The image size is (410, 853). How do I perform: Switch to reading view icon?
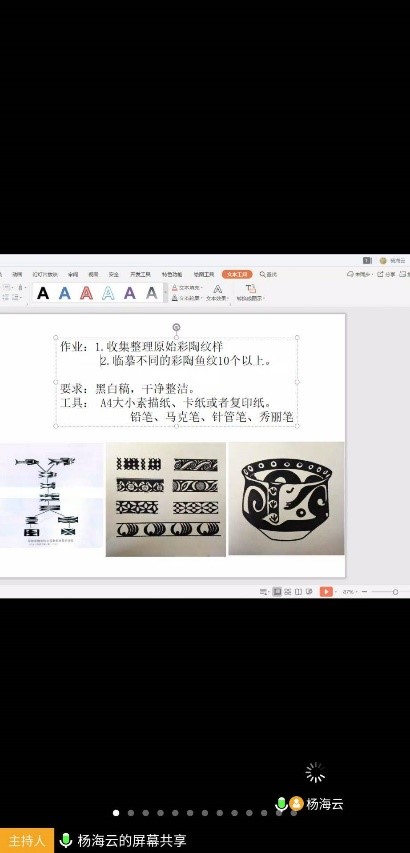[x=298, y=591]
